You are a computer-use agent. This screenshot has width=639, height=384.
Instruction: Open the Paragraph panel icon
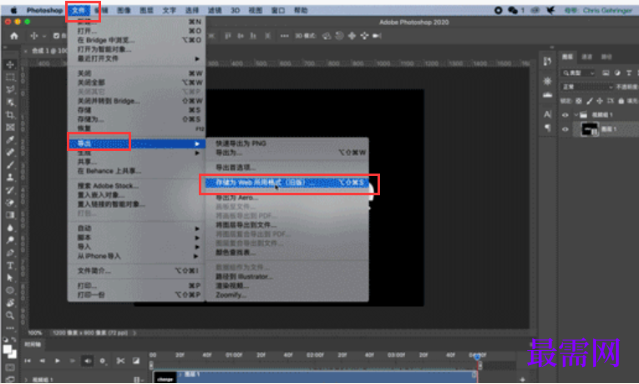[547, 128]
